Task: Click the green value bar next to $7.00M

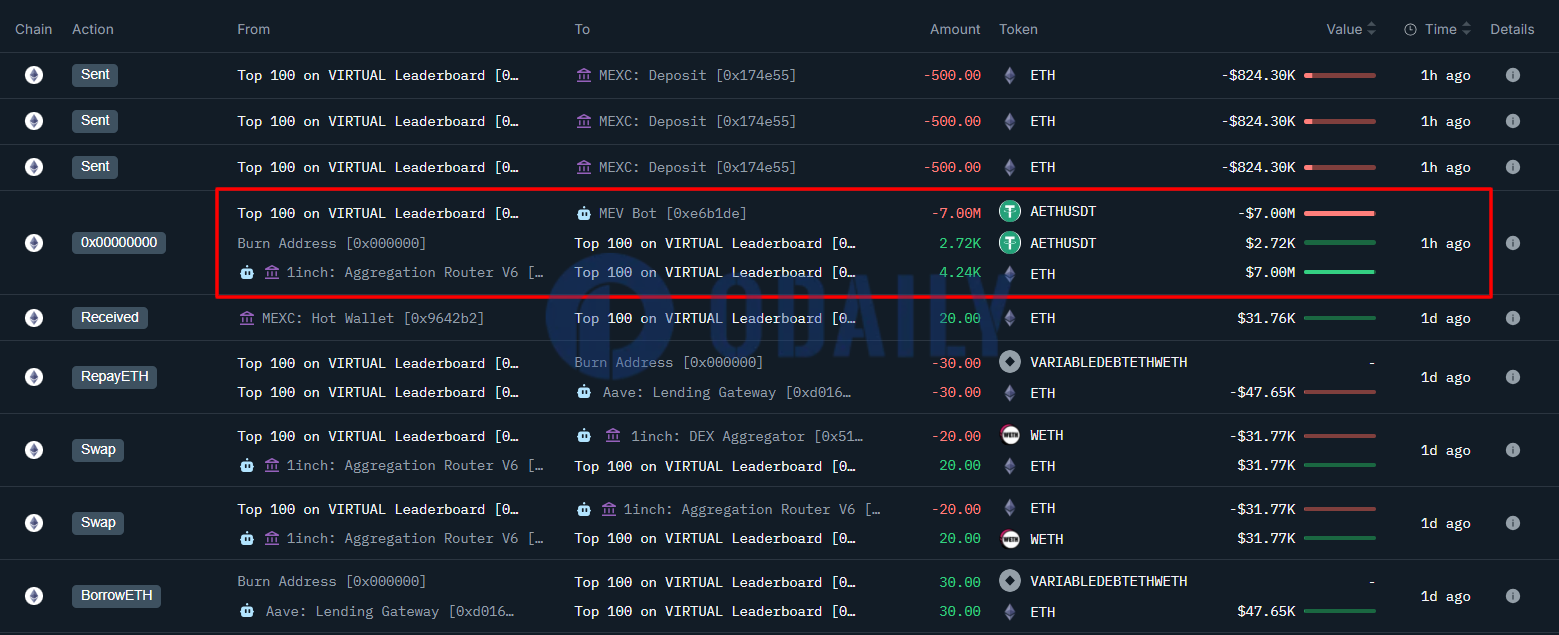Action: click(1340, 272)
